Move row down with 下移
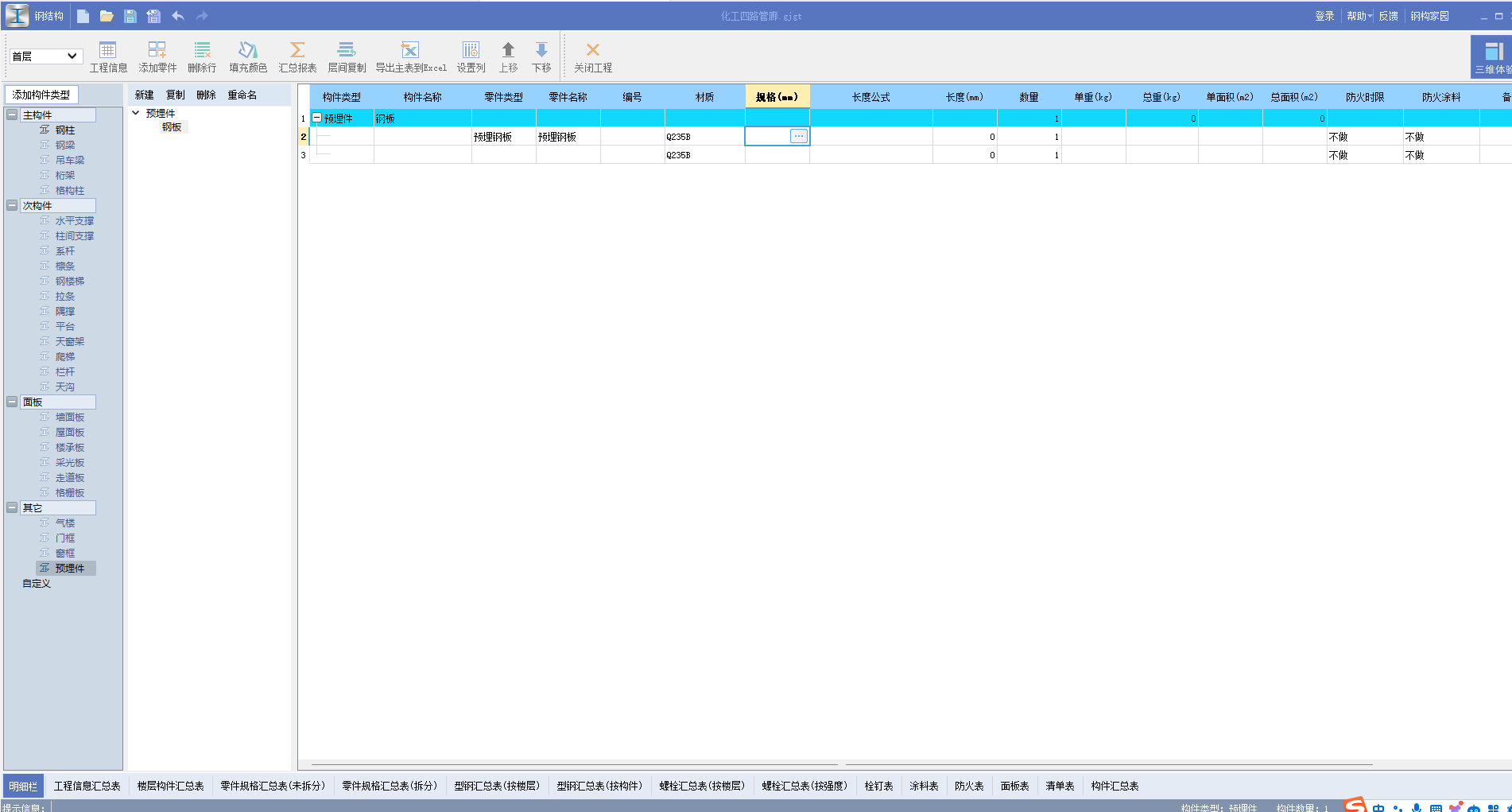This screenshot has height=812, width=1512. click(541, 57)
